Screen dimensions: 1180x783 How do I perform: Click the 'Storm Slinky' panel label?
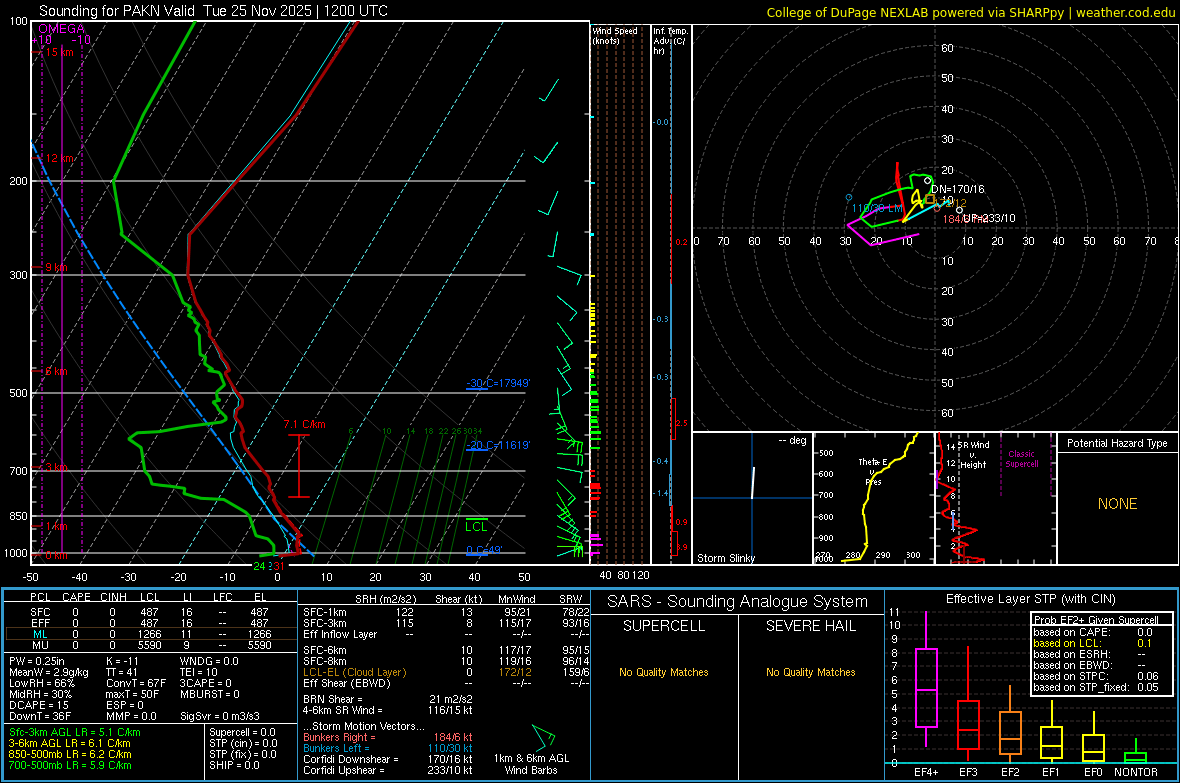coord(725,558)
